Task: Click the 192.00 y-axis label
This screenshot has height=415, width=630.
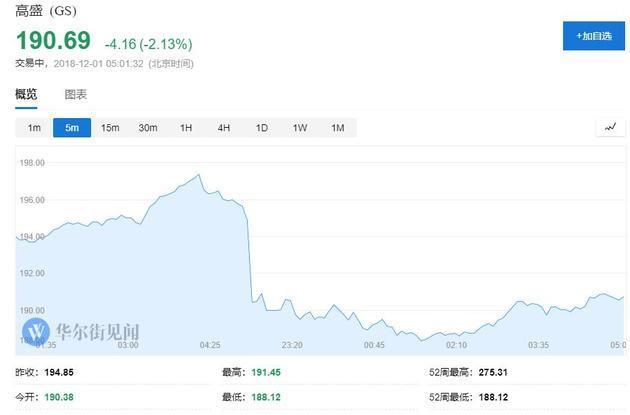Action: tap(32, 273)
